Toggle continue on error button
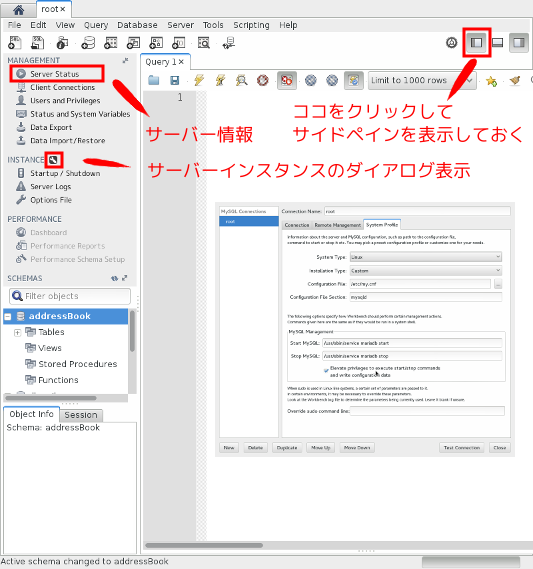This screenshot has width=533, height=569. [287, 80]
